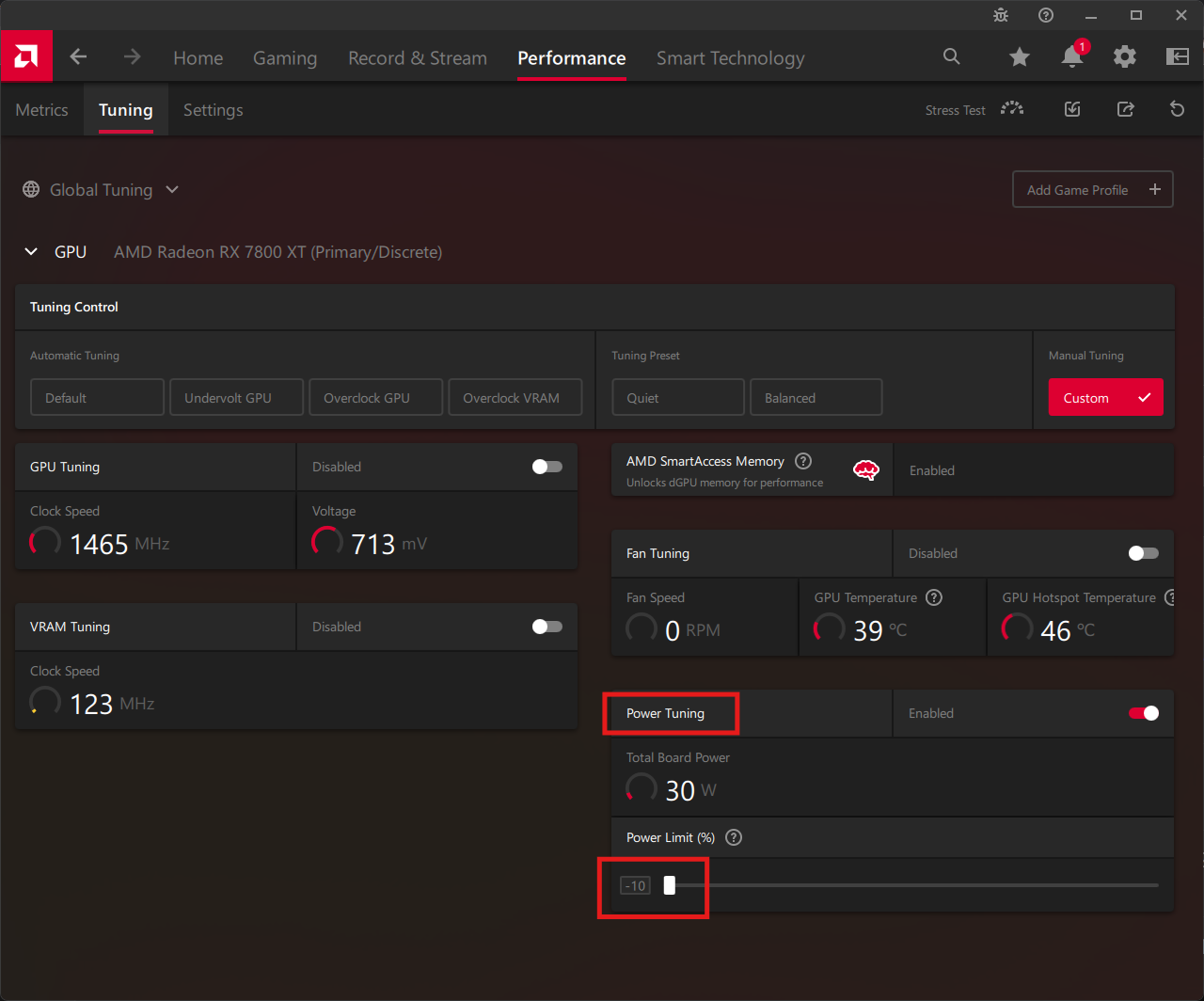The height and width of the screenshot is (1001, 1204).
Task: Select the Overclock GPU button
Action: point(375,397)
